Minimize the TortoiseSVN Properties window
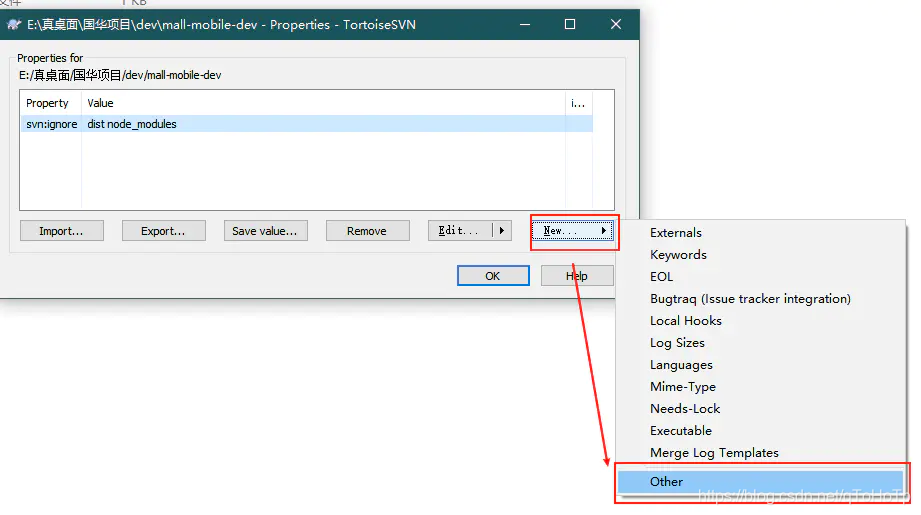Image resolution: width=921 pixels, height=515 pixels. [x=525, y=24]
